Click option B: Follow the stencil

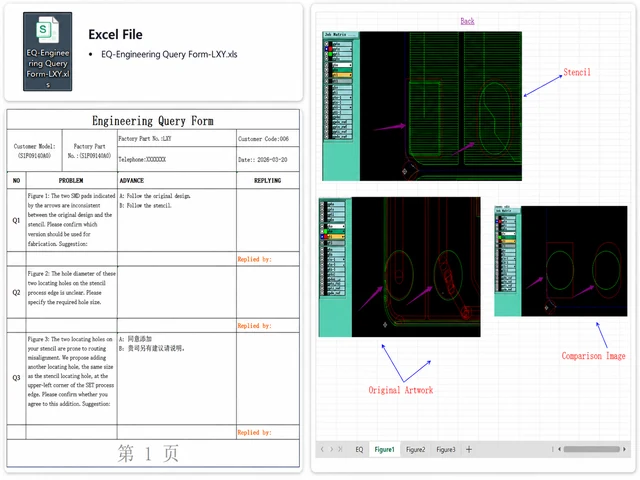[x=145, y=206]
